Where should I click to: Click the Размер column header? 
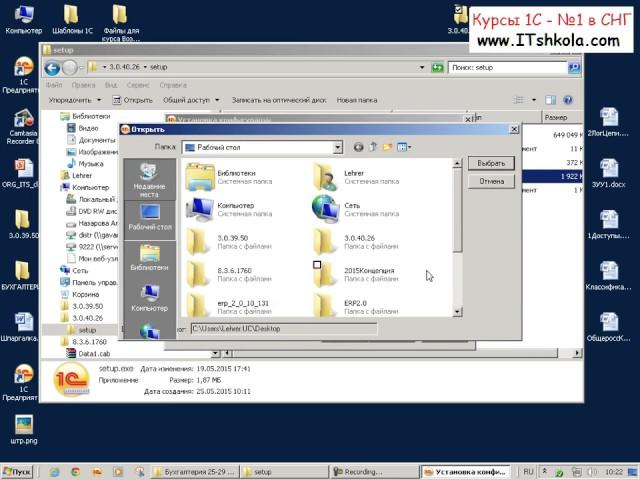point(562,117)
